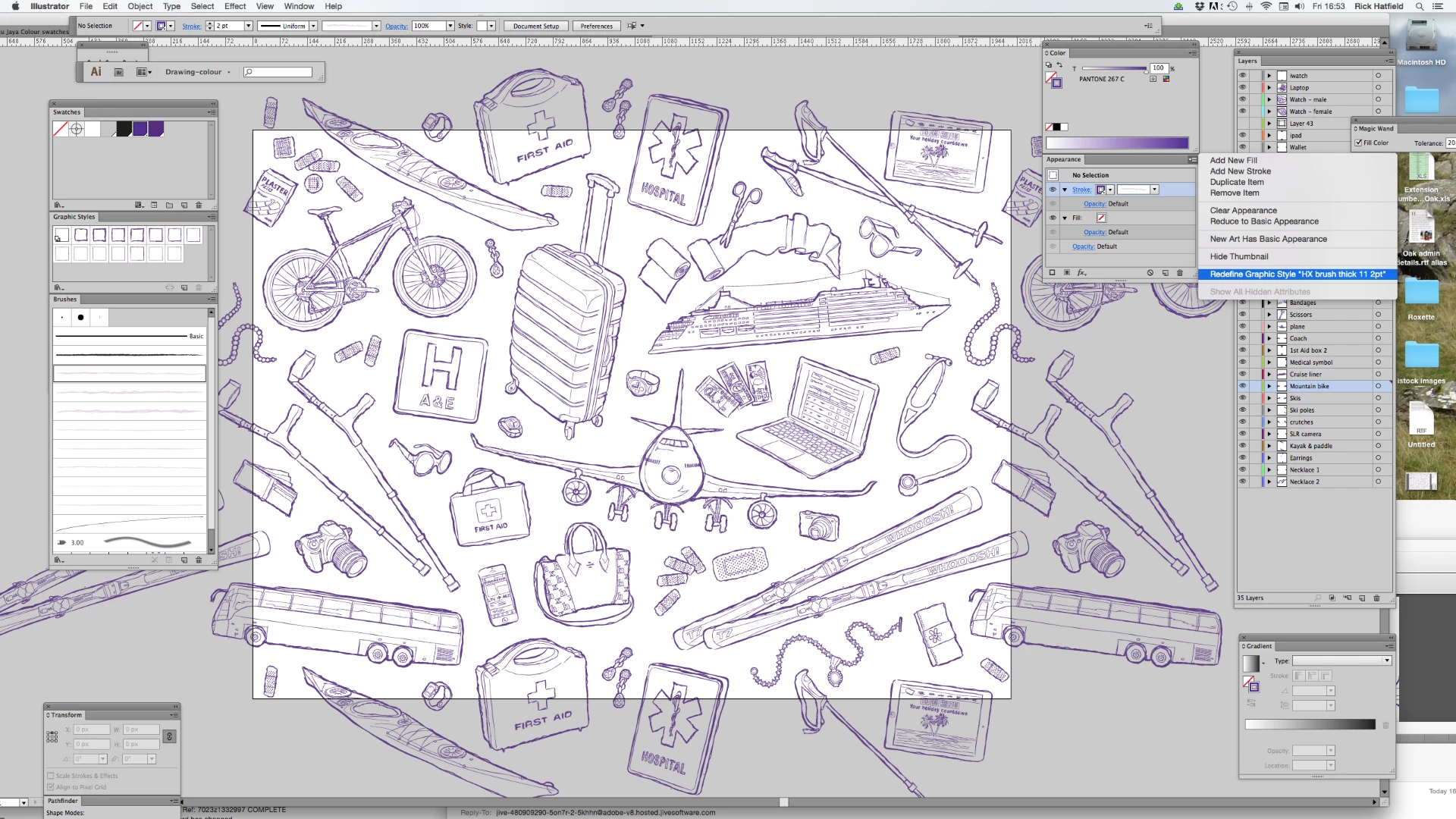The width and height of the screenshot is (1456, 819).
Task: Click Create New Layer icon in Layers panel
Action: 1362,598
